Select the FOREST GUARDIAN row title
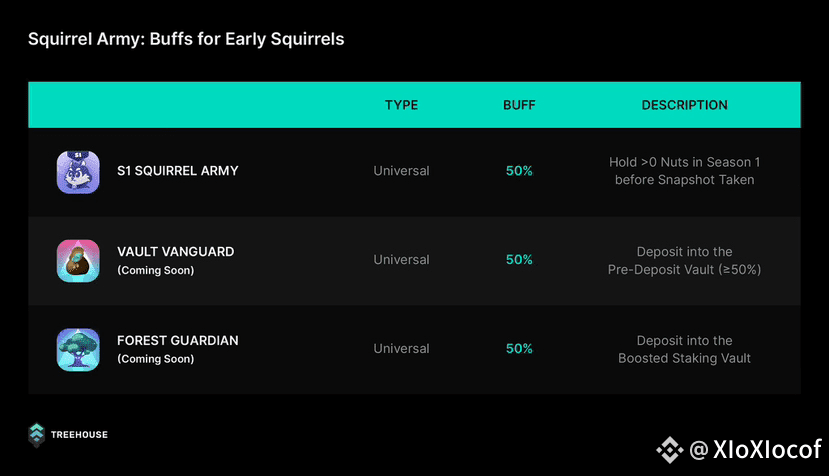 (x=178, y=341)
